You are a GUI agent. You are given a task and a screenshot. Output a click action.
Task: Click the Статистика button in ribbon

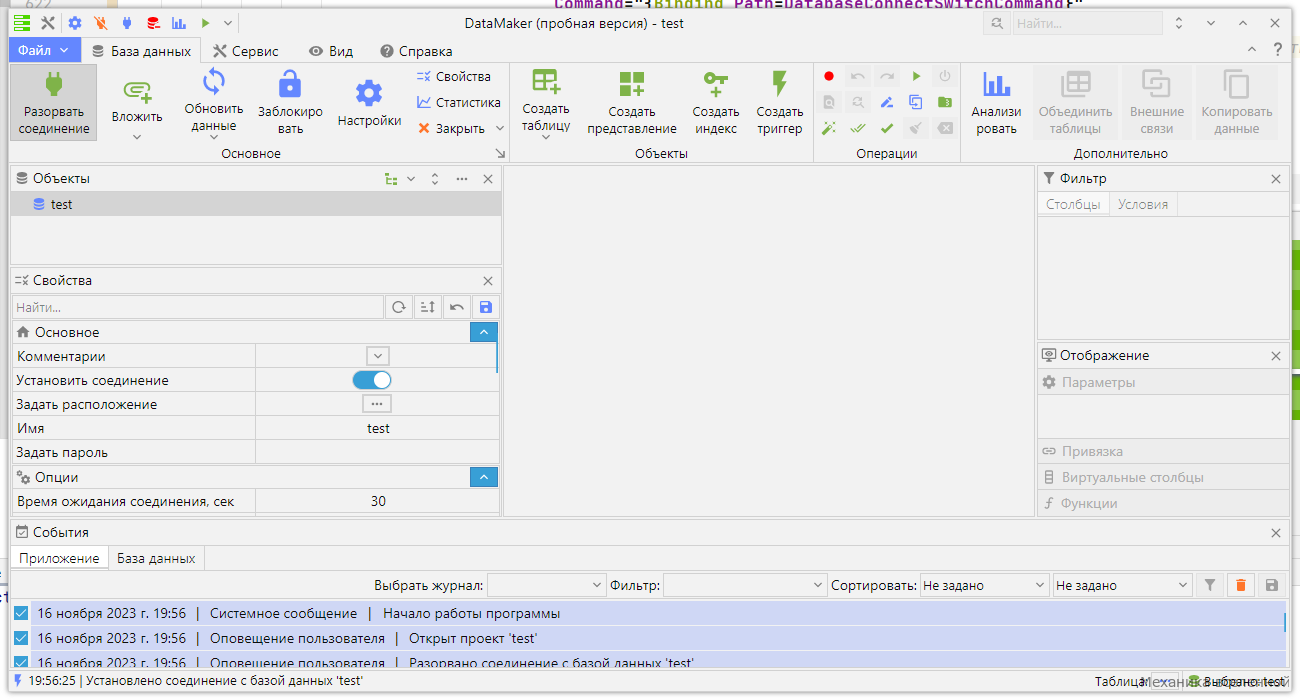pos(459,102)
